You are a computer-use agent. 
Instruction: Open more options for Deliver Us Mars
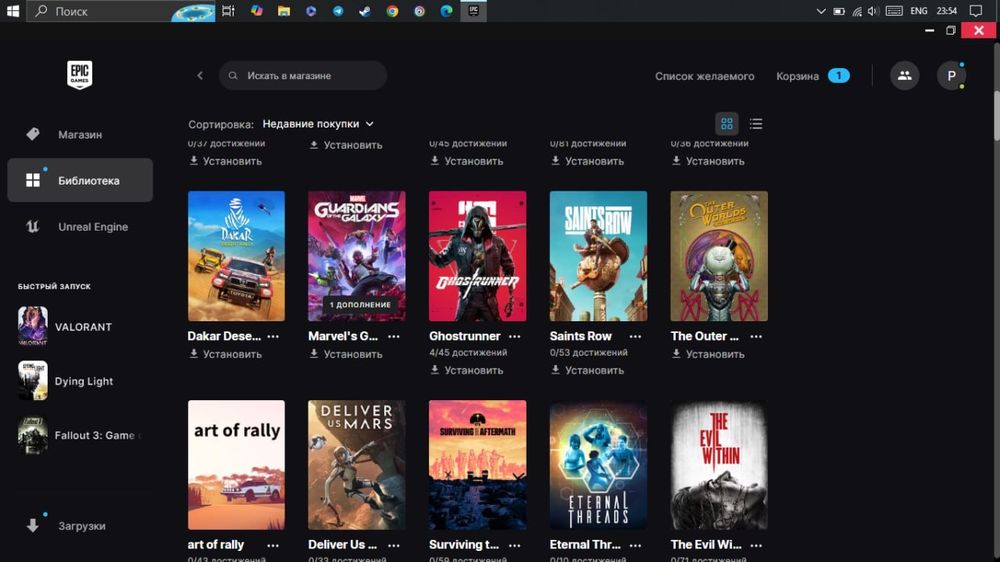click(x=394, y=545)
